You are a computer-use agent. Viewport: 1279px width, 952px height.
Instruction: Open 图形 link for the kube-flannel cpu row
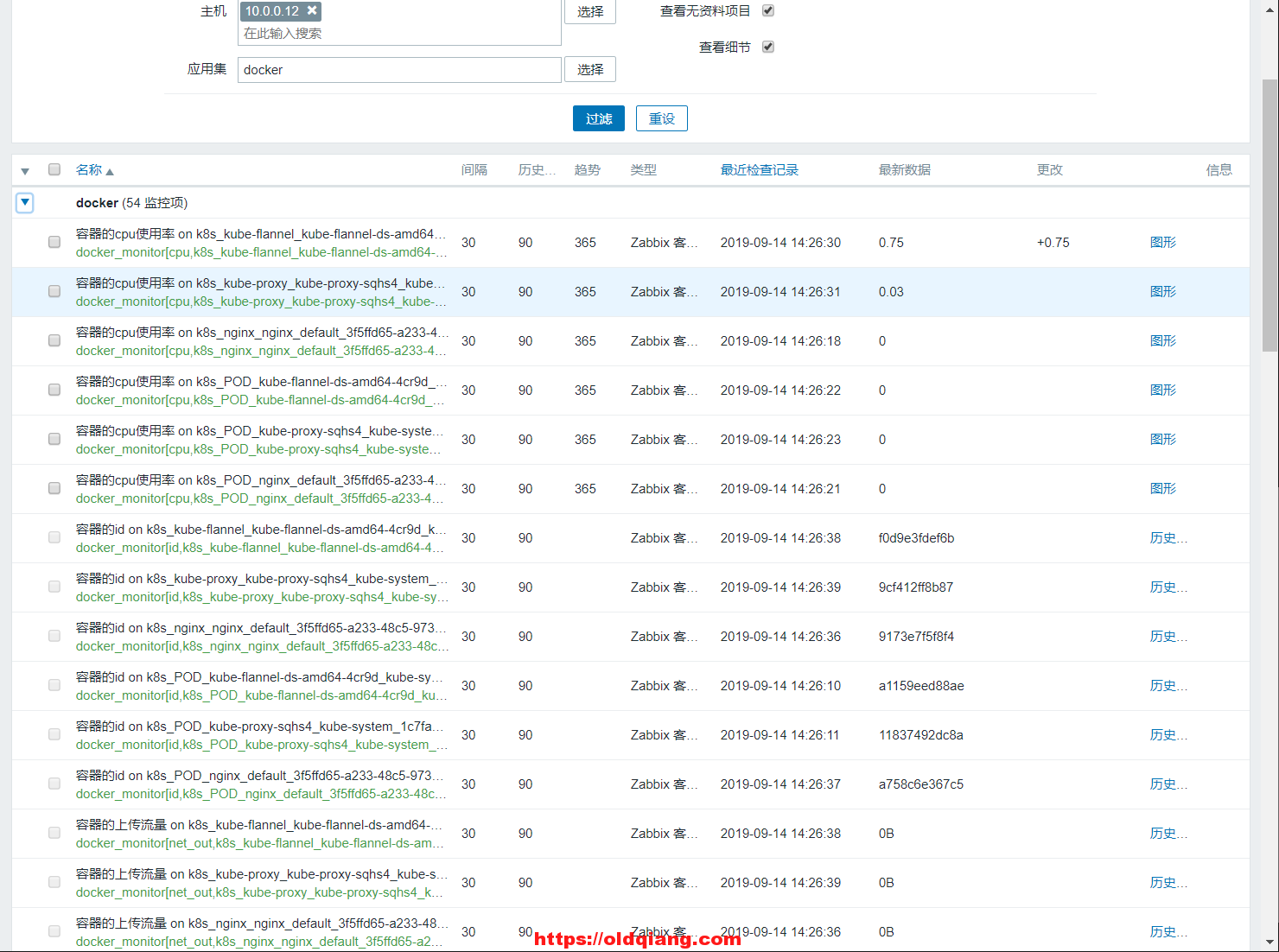tap(1162, 243)
